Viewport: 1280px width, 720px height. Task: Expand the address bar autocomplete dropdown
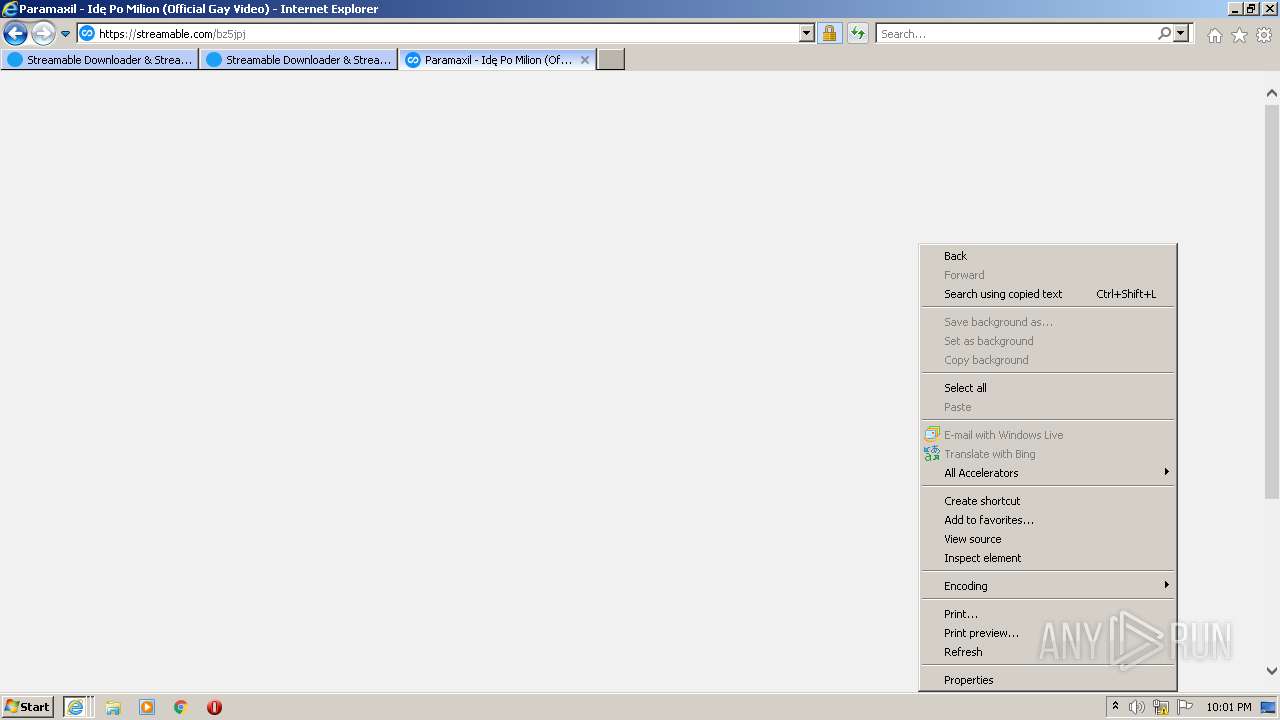tap(807, 34)
